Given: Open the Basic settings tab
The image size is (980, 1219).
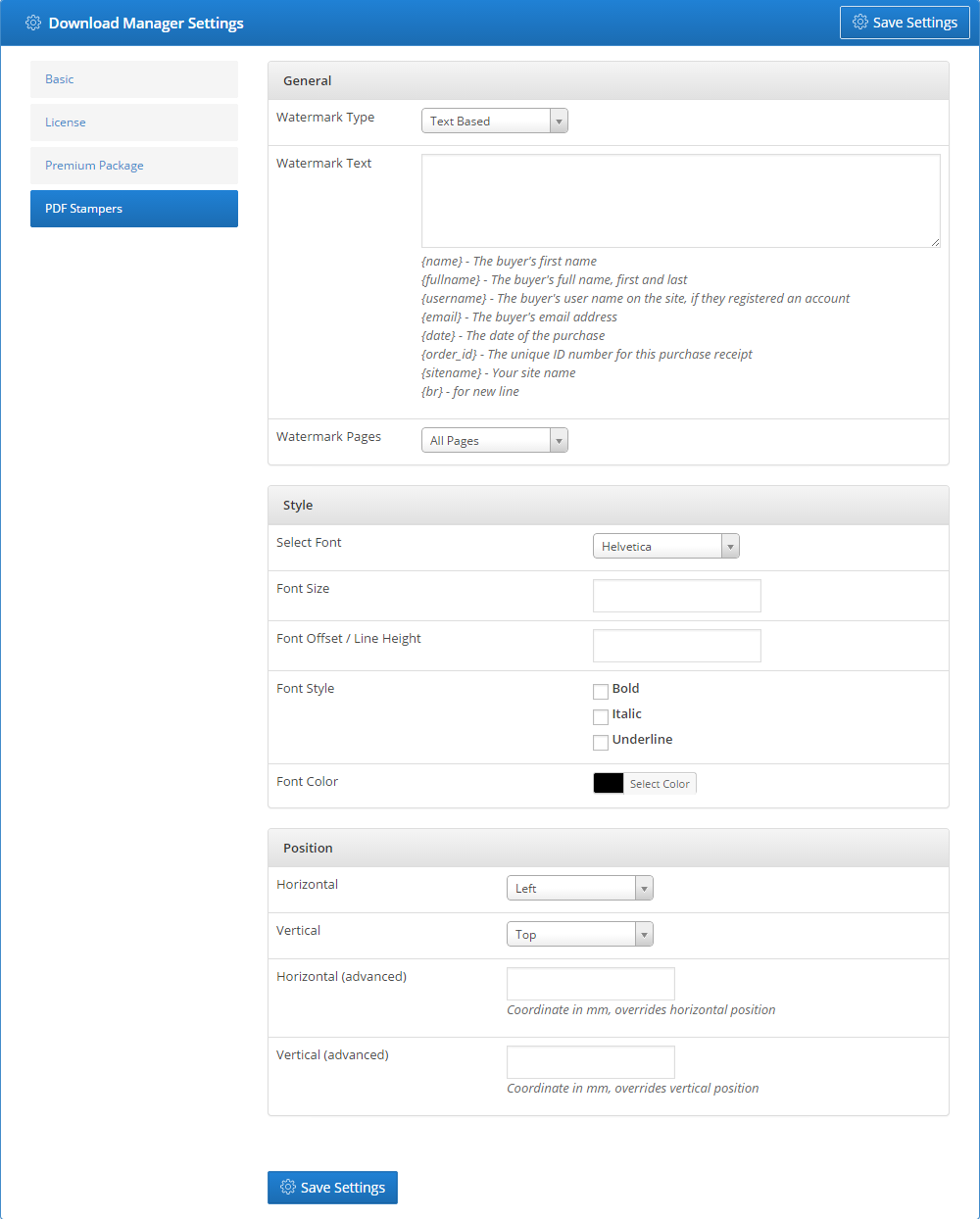Looking at the screenshot, I should pos(134,79).
